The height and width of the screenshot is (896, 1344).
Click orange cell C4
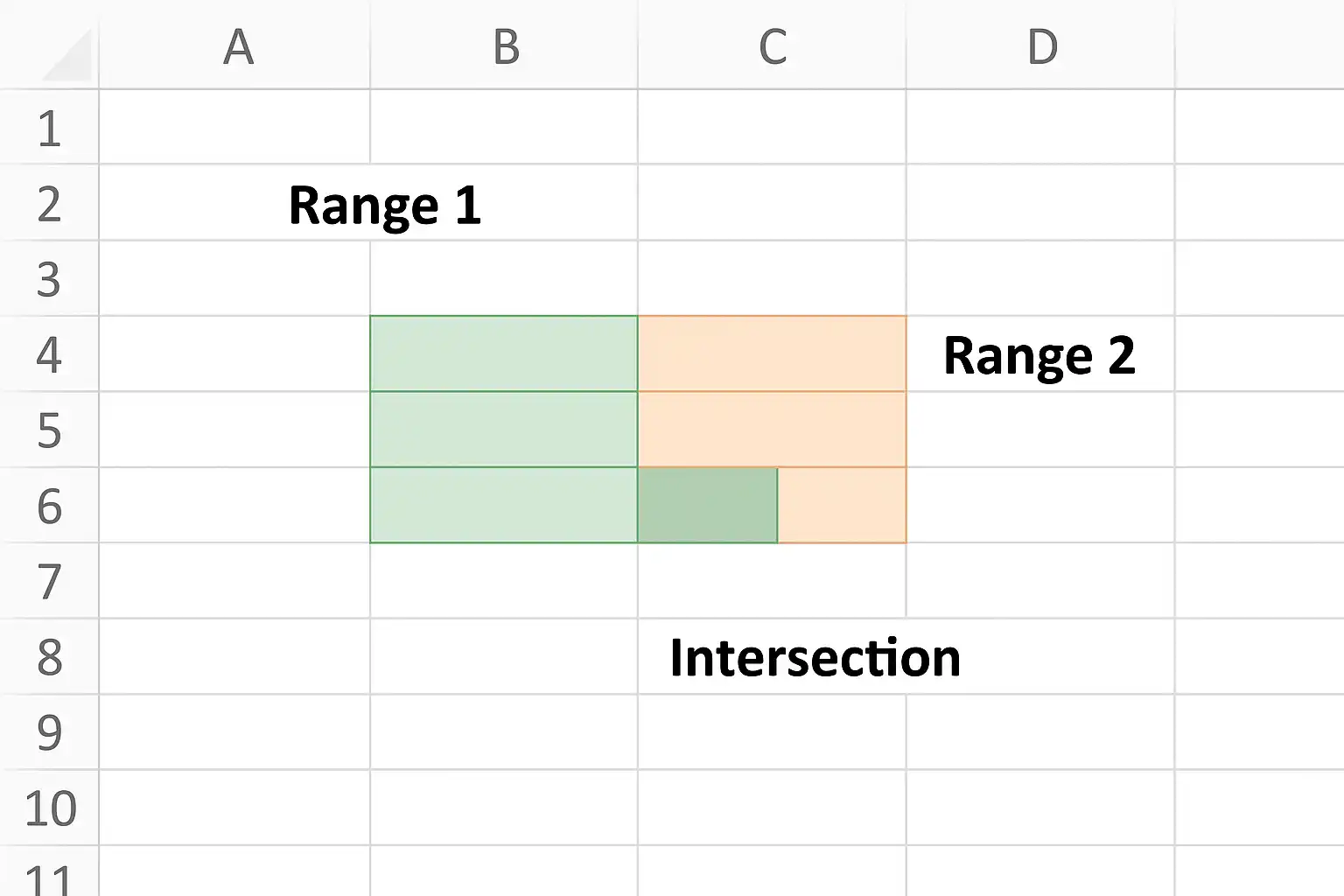(773, 353)
